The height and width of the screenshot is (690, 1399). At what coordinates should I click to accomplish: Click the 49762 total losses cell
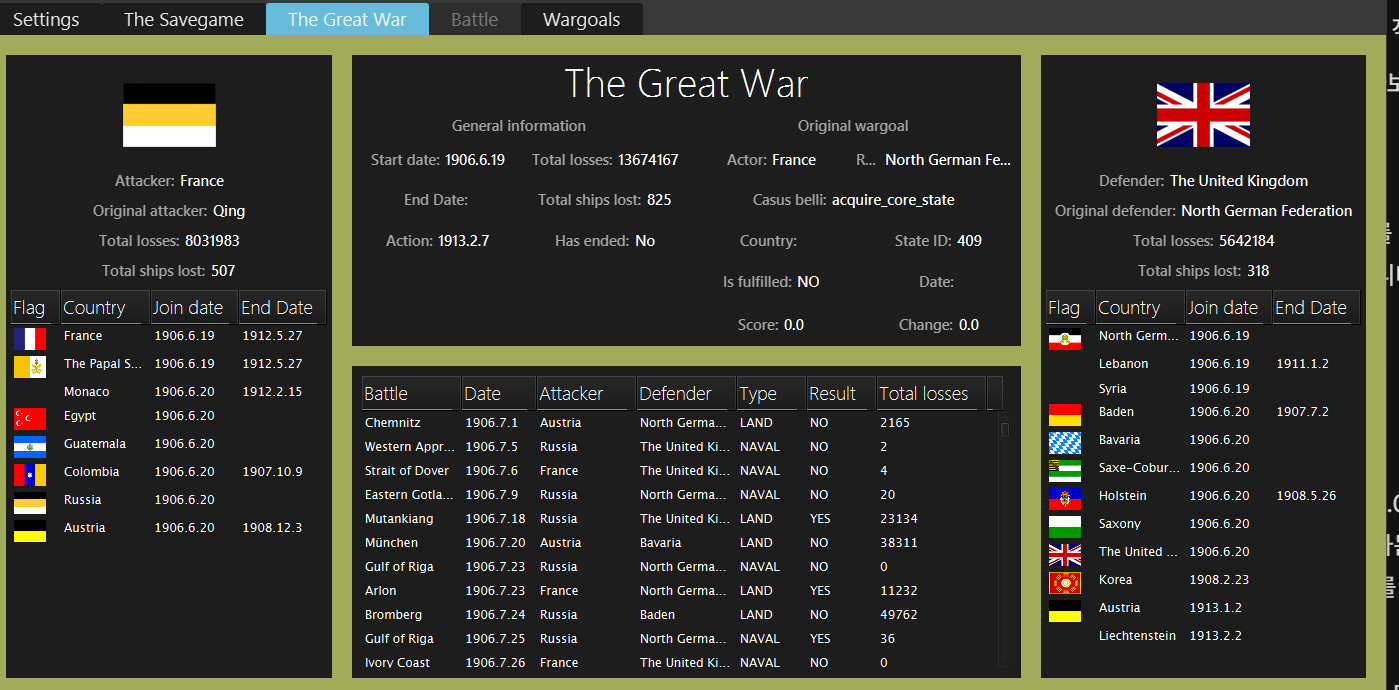tap(899, 615)
